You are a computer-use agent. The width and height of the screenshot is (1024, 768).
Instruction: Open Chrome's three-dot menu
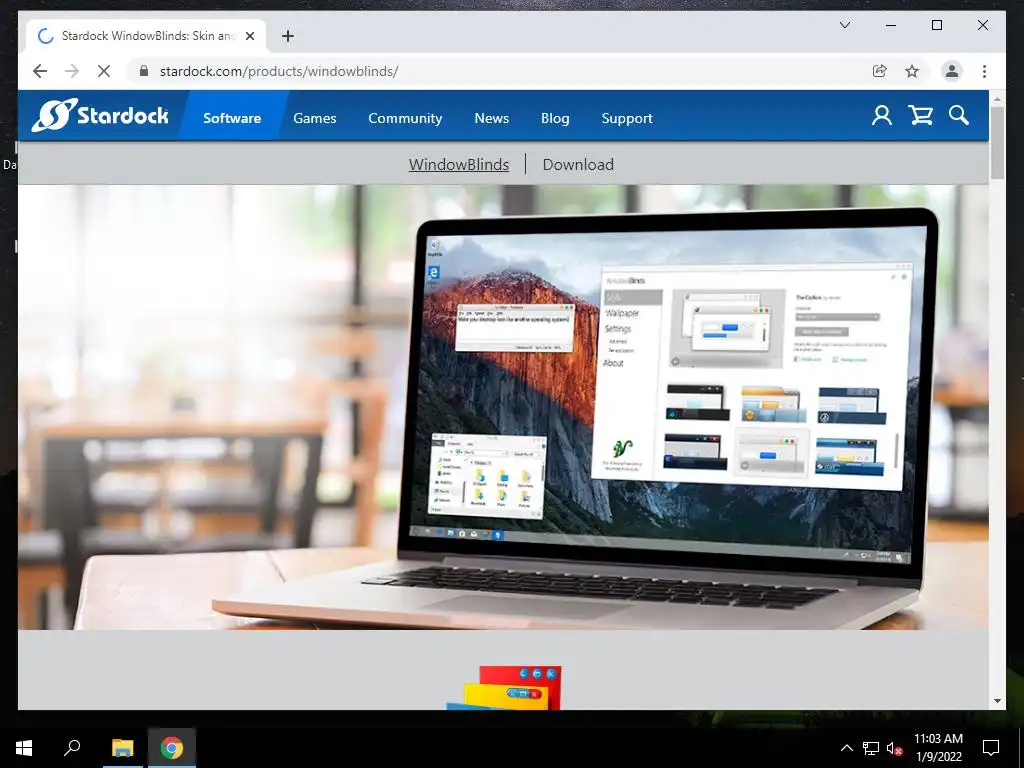click(984, 71)
